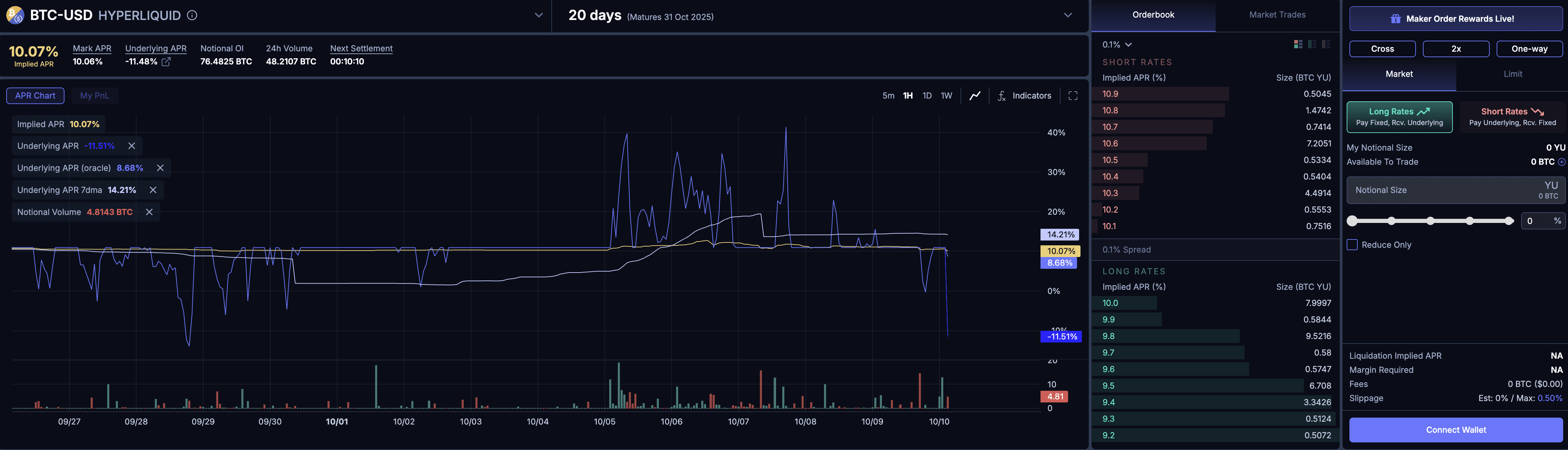Screen dimensions: 1568x450
Task: Select combined orderbook layout icon
Action: click(x=1298, y=44)
